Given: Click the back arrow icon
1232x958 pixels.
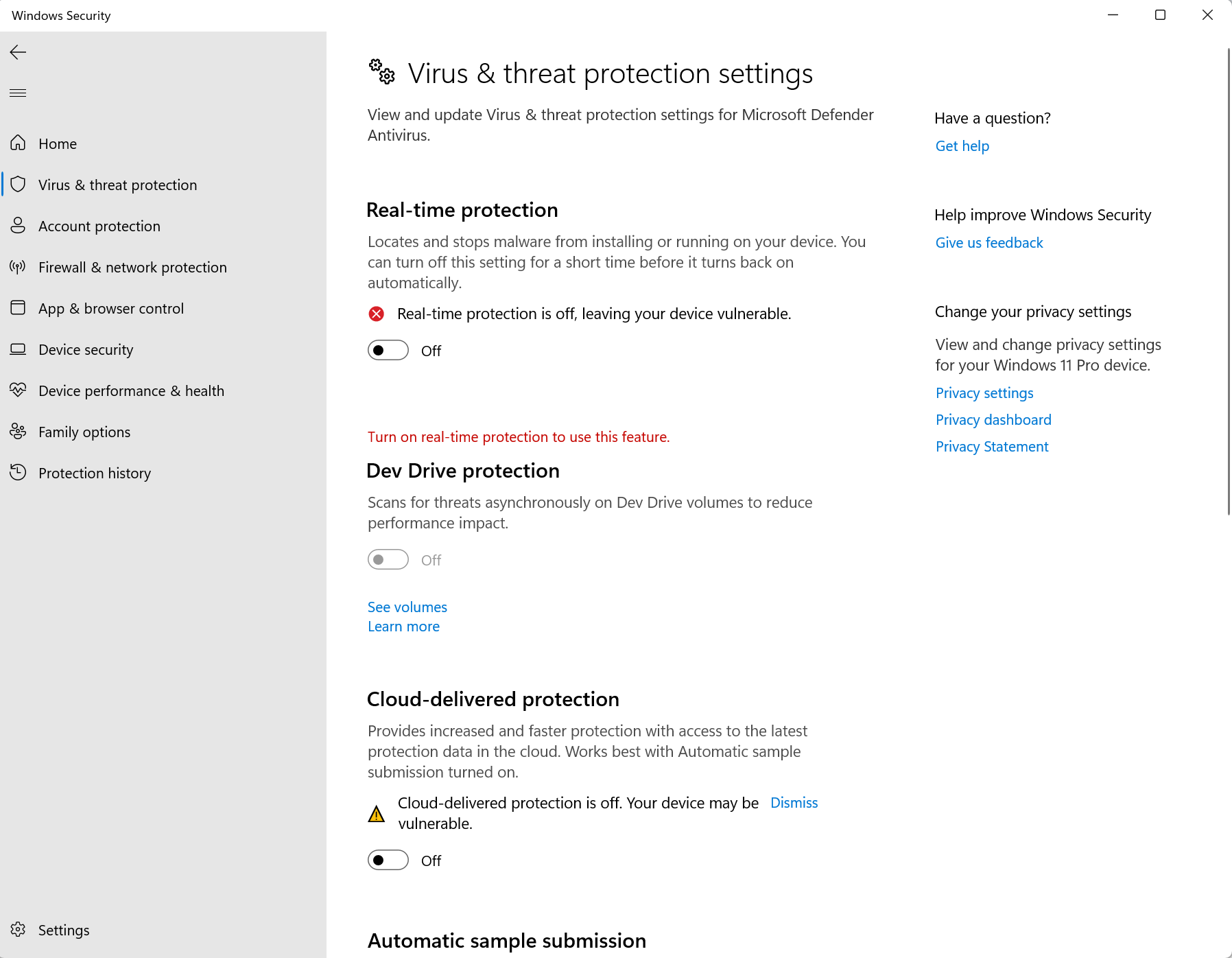Looking at the screenshot, I should (18, 52).
